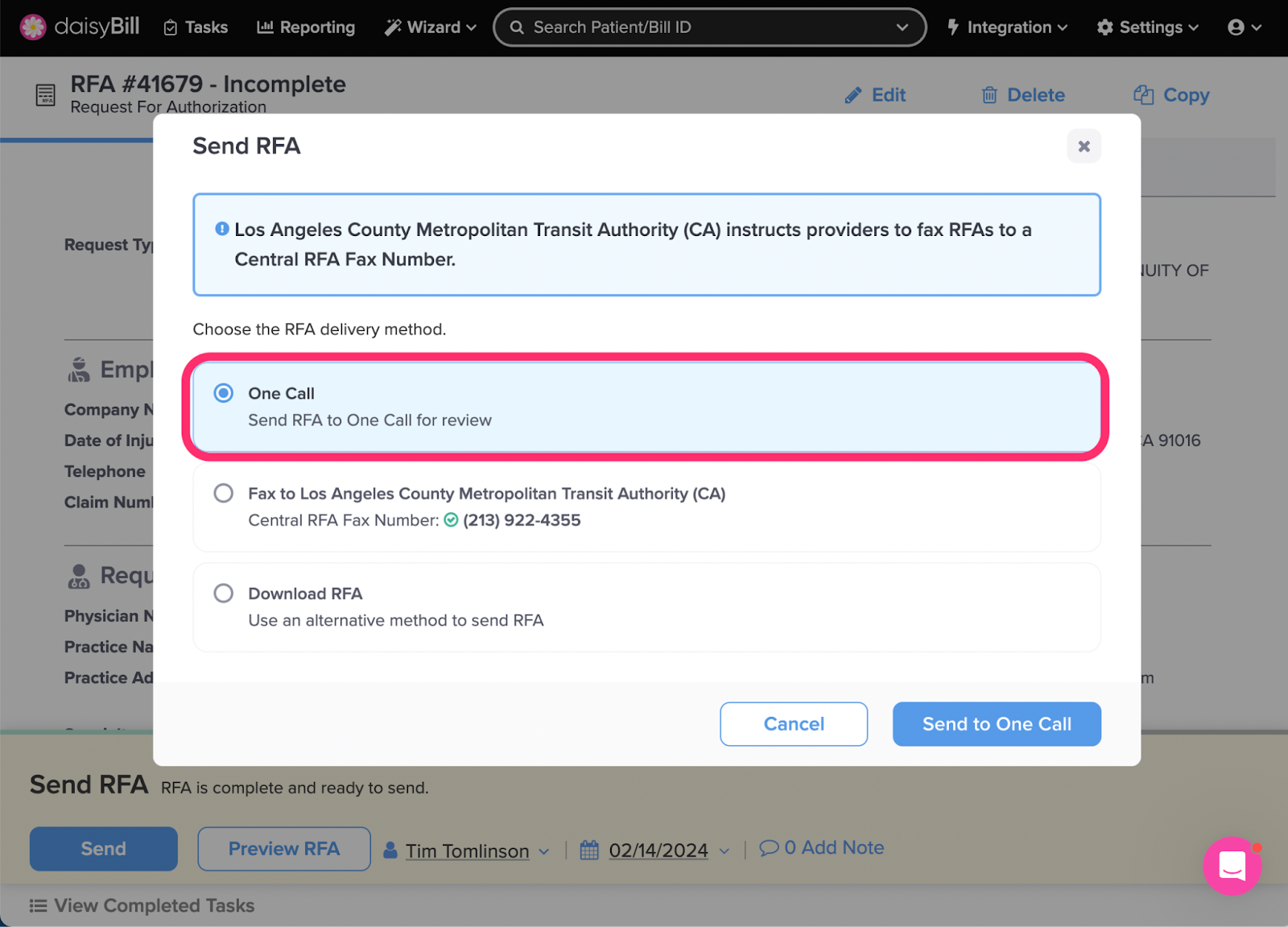The width and height of the screenshot is (1288, 927).
Task: Open the Tim Tomlinson assignee dropdown
Action: [x=467, y=850]
